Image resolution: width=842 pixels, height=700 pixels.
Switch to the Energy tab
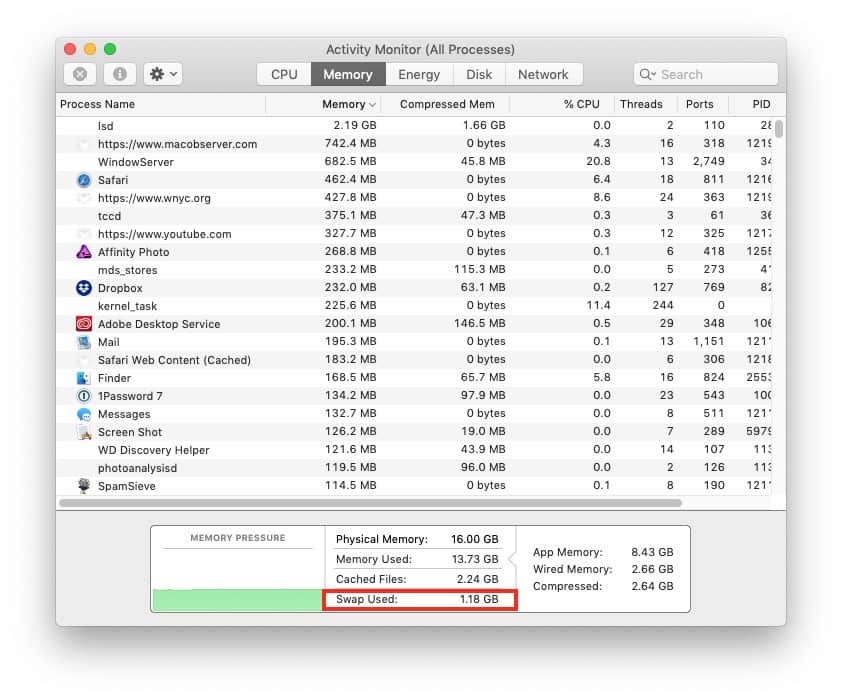click(419, 74)
